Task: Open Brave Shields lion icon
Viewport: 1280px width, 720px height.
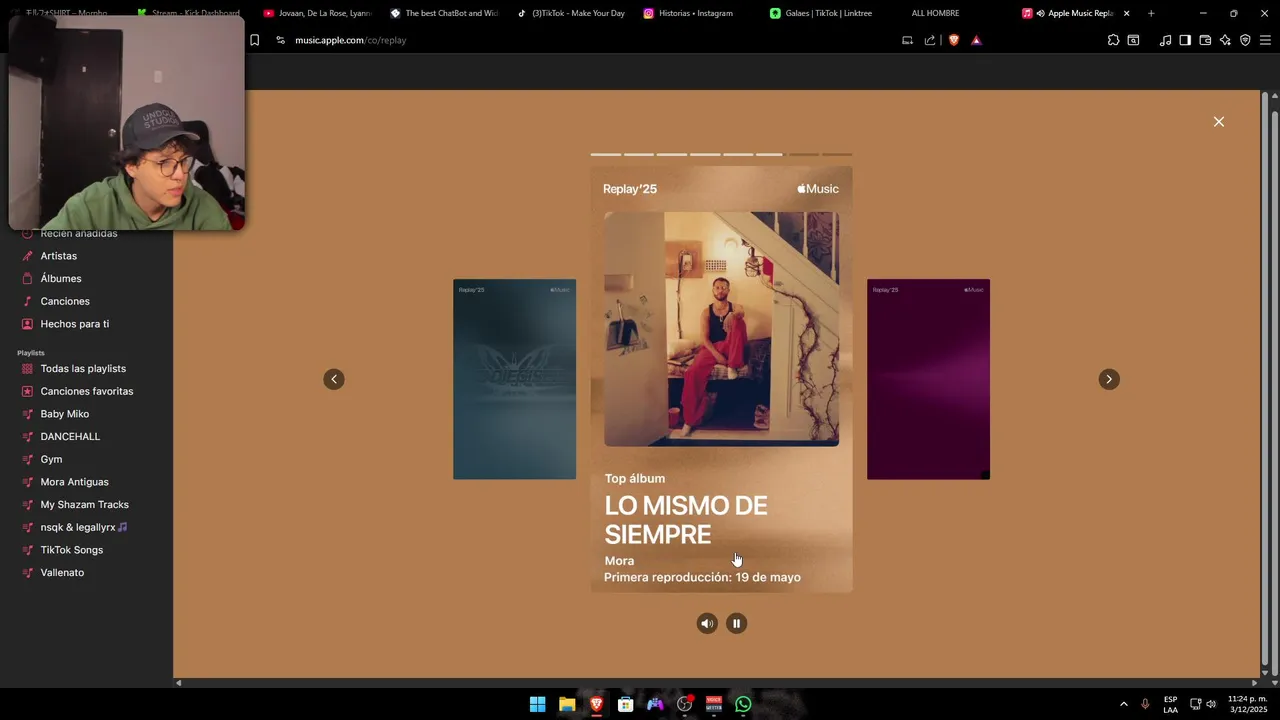Action: [x=954, y=40]
